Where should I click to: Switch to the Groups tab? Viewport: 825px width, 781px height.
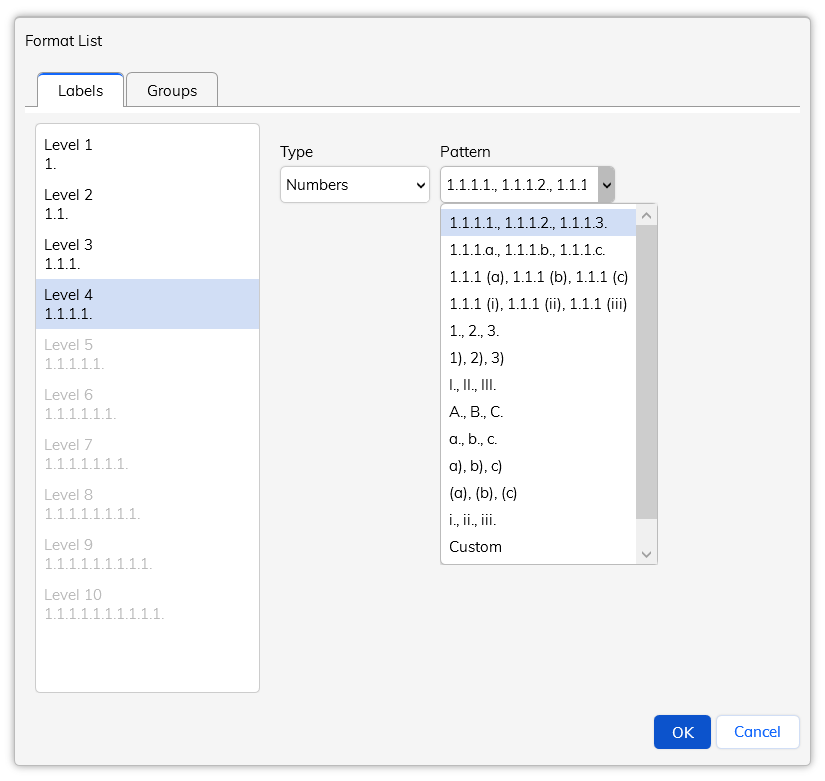[x=172, y=90]
